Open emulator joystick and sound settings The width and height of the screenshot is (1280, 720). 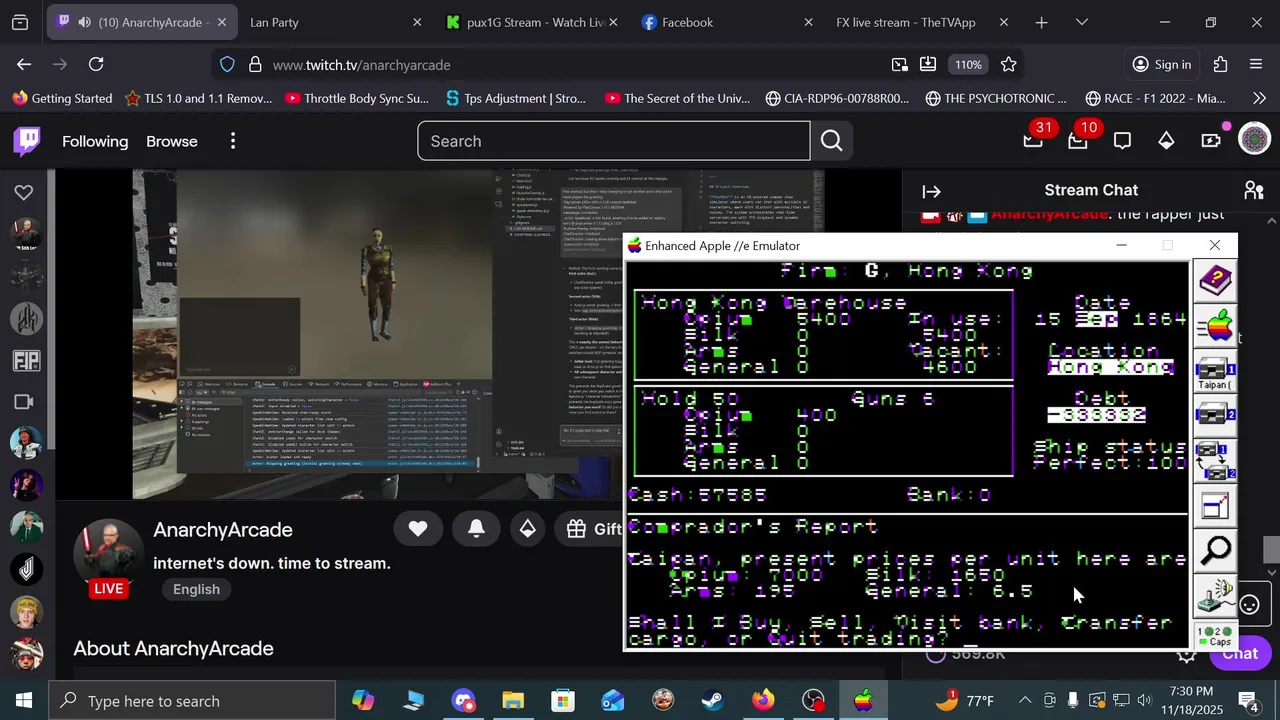pos(1216,596)
